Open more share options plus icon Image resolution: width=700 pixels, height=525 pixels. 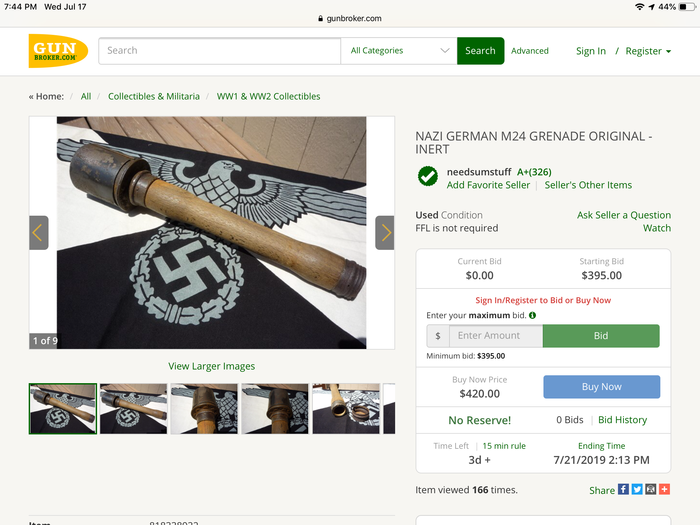664,490
